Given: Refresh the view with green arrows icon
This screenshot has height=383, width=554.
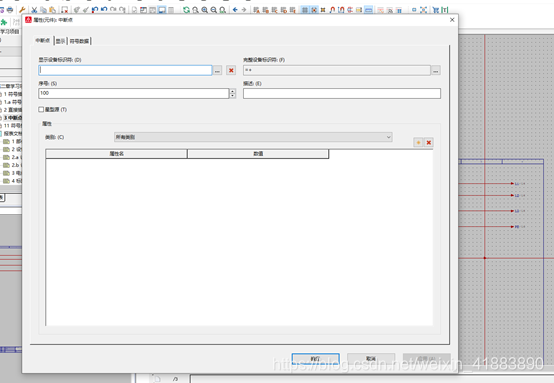Looking at the screenshot, I should (x=186, y=10).
